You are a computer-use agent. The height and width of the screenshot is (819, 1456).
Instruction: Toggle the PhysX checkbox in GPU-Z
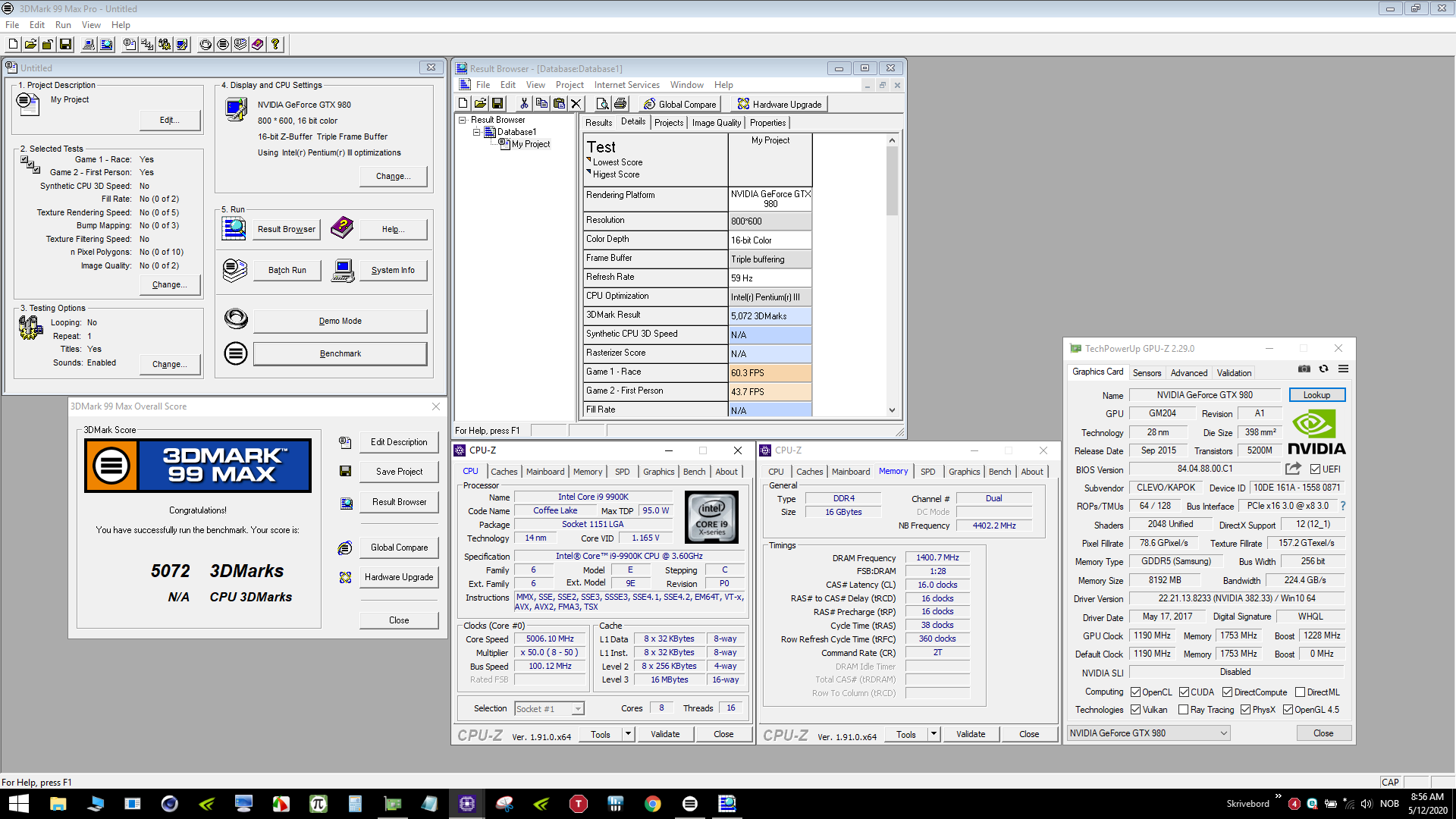(x=1246, y=710)
